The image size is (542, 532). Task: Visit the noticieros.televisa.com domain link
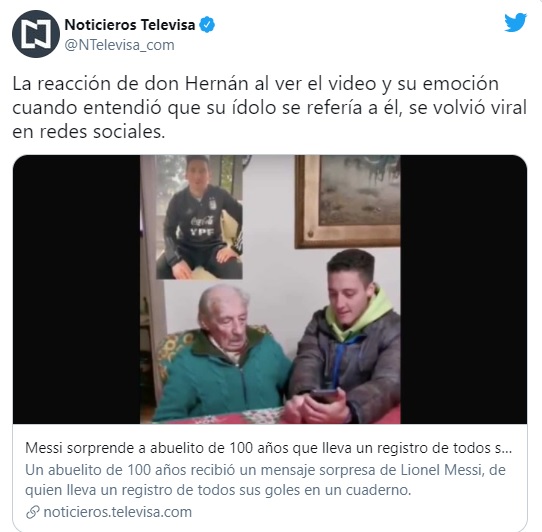(118, 512)
